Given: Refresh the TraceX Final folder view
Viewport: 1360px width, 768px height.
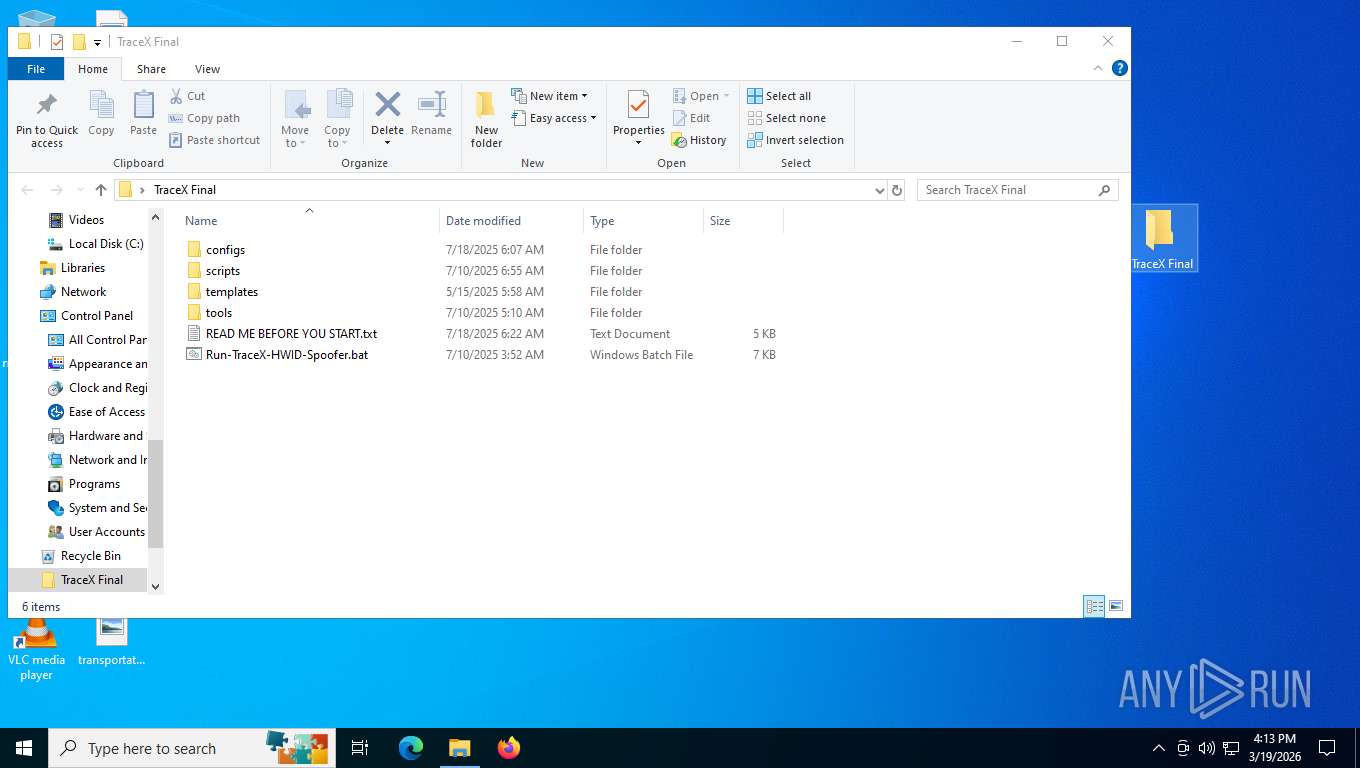Looking at the screenshot, I should (897, 190).
